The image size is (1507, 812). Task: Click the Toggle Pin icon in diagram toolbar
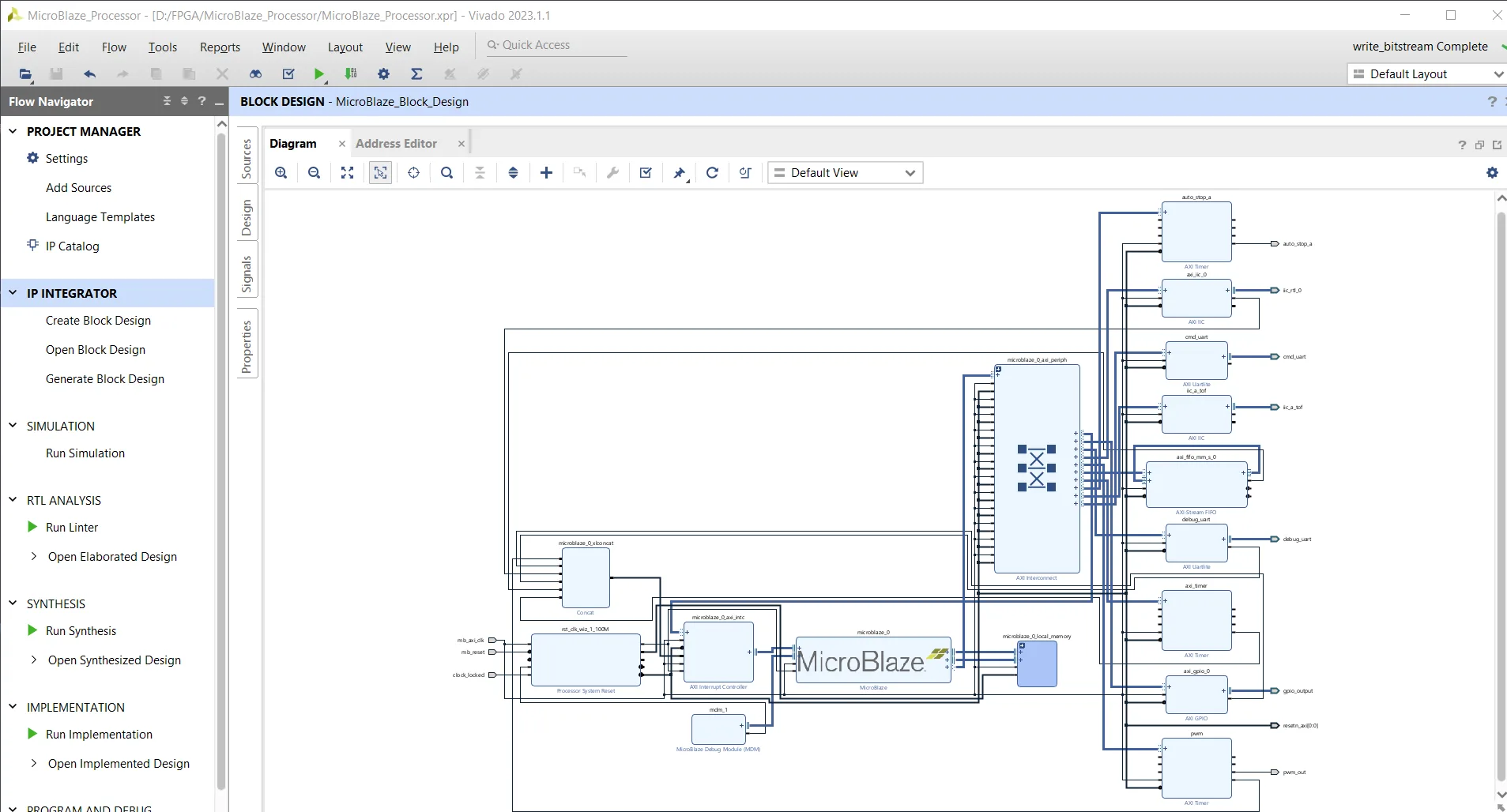pos(679,173)
